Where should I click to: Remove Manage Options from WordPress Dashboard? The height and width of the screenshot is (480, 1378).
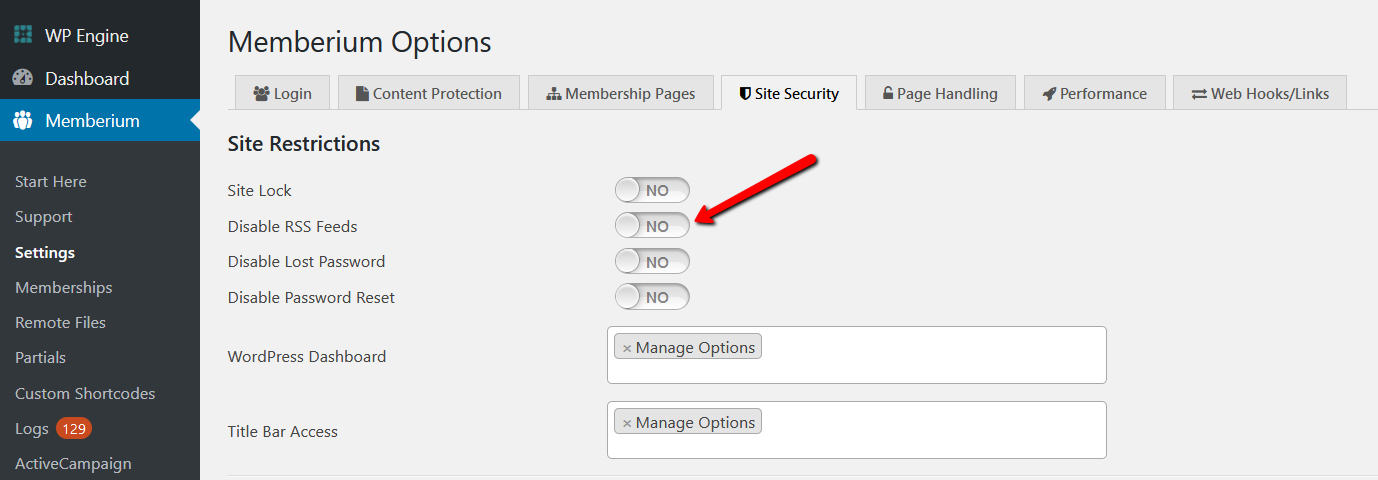click(x=627, y=348)
